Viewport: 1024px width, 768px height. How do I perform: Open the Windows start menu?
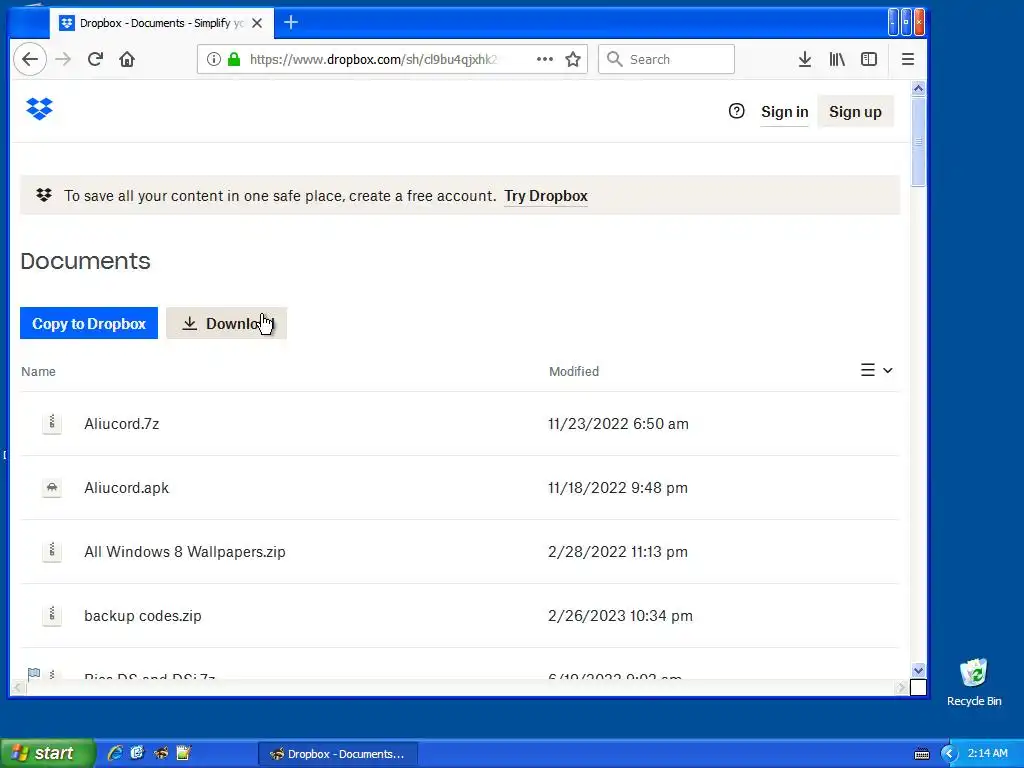click(x=47, y=753)
